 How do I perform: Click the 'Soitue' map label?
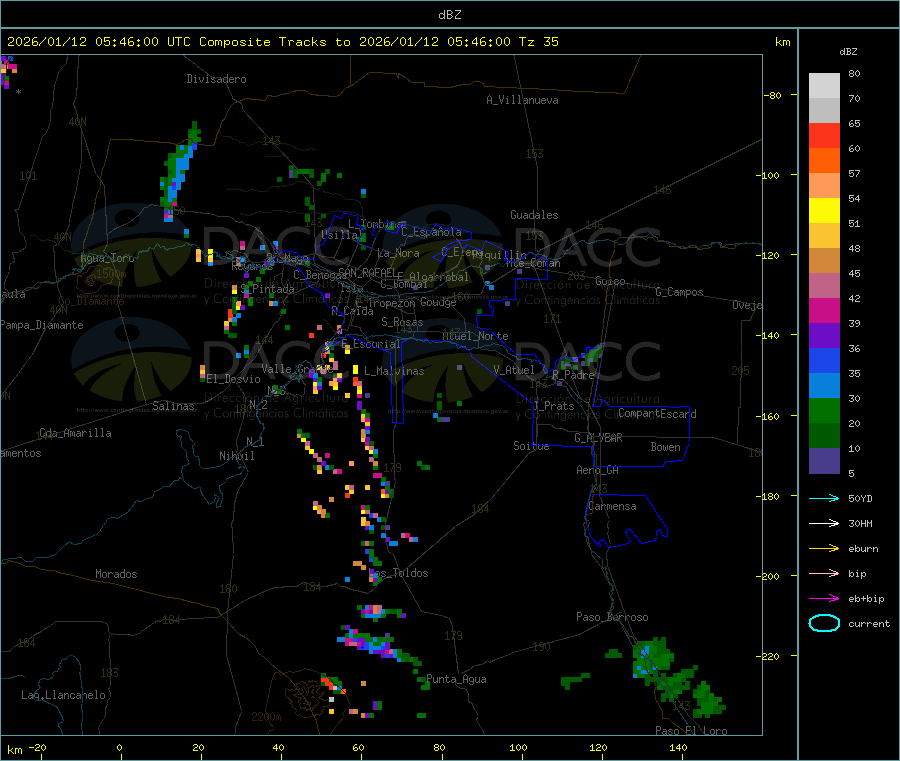(x=531, y=446)
